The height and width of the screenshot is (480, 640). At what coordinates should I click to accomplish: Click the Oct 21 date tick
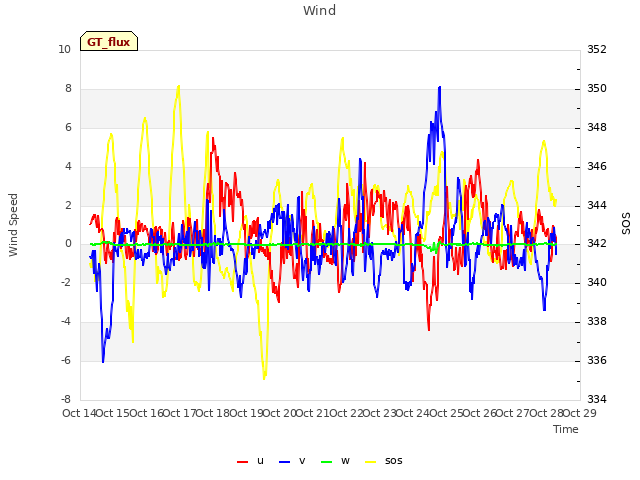click(312, 413)
